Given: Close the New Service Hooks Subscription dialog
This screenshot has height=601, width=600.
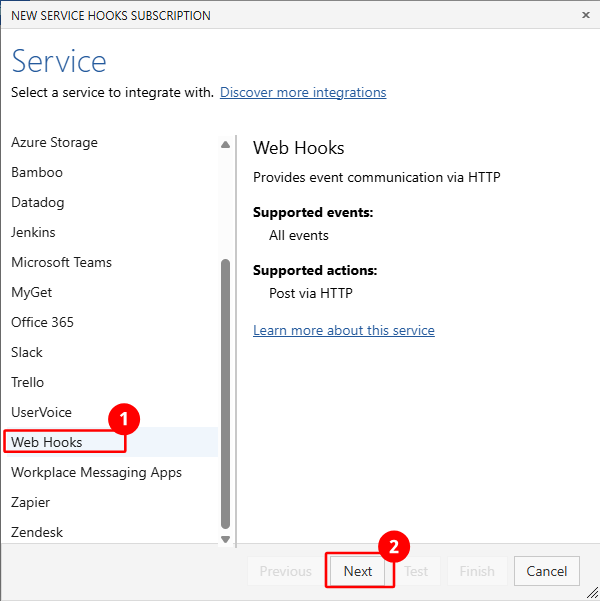Looking at the screenshot, I should tap(585, 15).
